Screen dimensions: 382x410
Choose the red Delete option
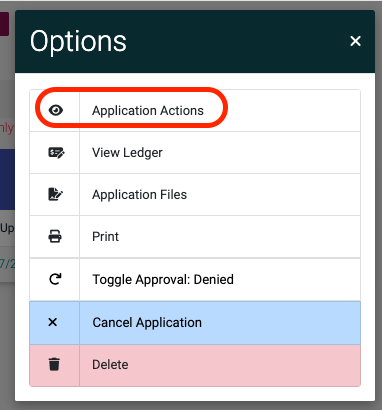pyautogui.click(x=195, y=365)
